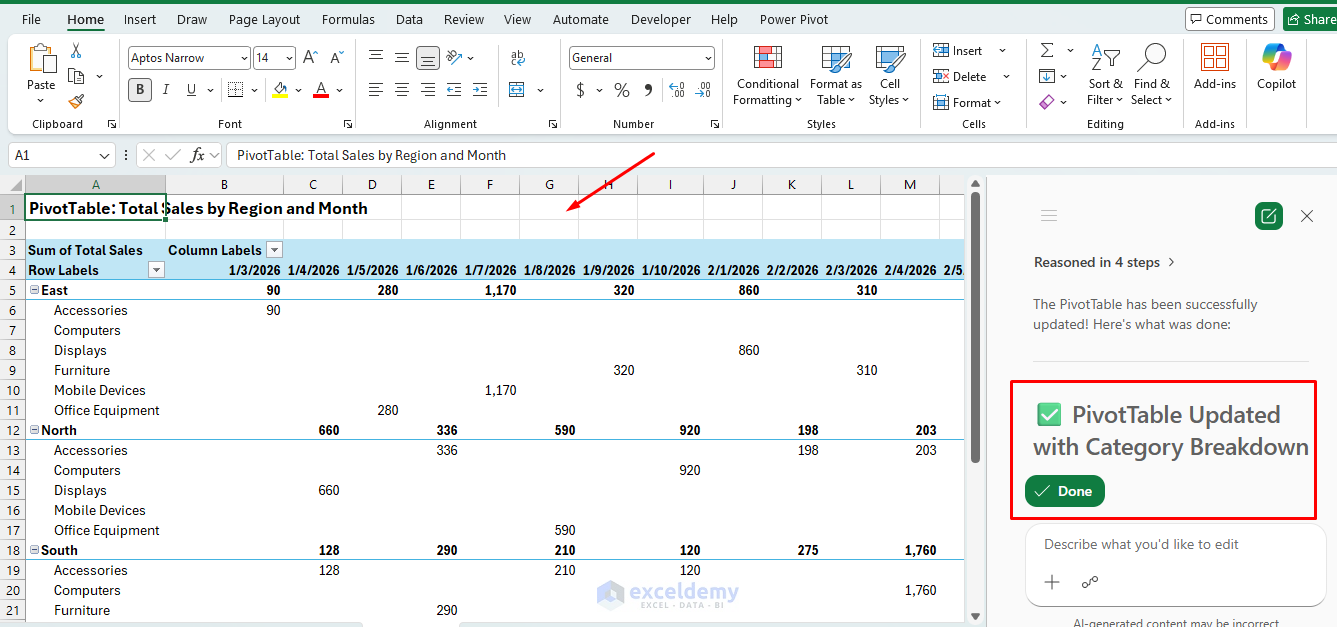Open the font size dropdown
Image resolution: width=1337 pixels, height=627 pixels.
[289, 58]
